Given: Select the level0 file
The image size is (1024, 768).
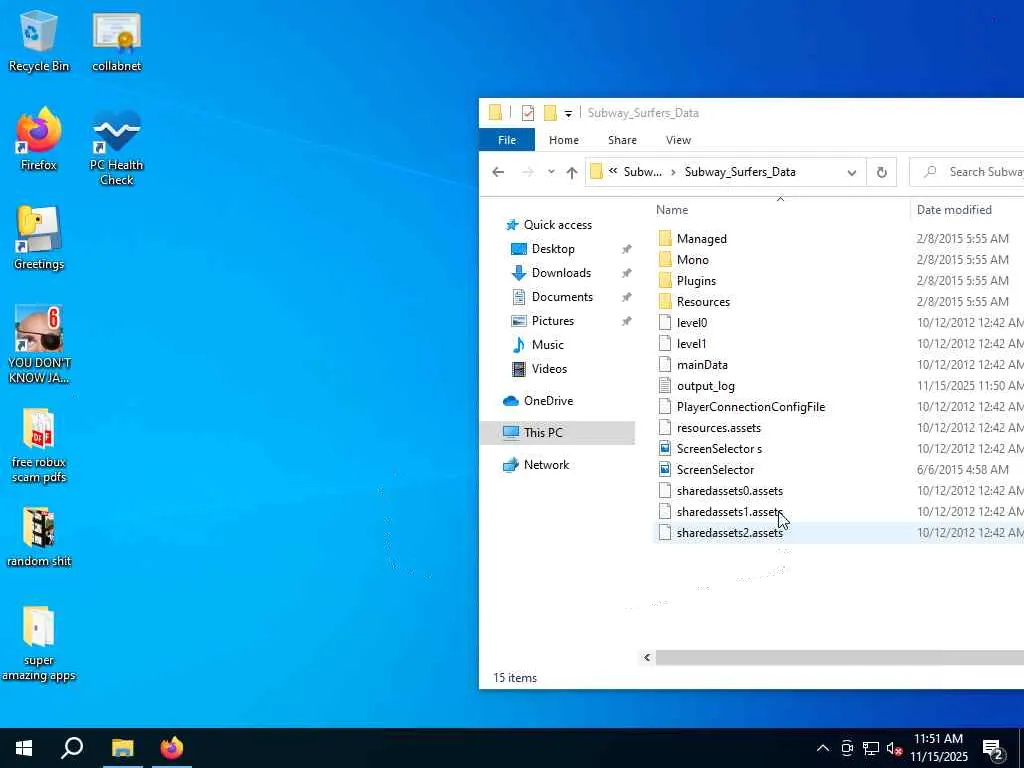Looking at the screenshot, I should [x=692, y=323].
